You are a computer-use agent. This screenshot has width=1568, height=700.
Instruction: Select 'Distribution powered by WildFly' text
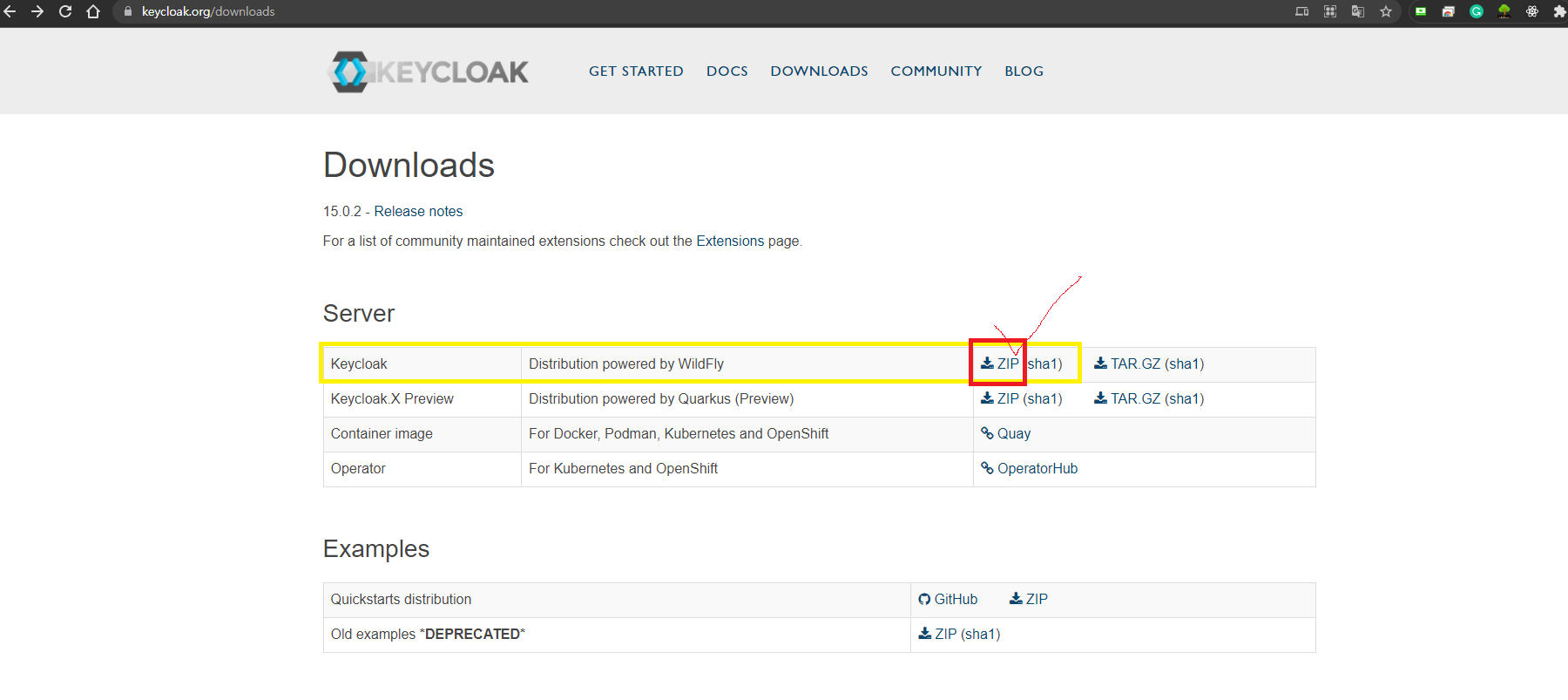coord(626,364)
